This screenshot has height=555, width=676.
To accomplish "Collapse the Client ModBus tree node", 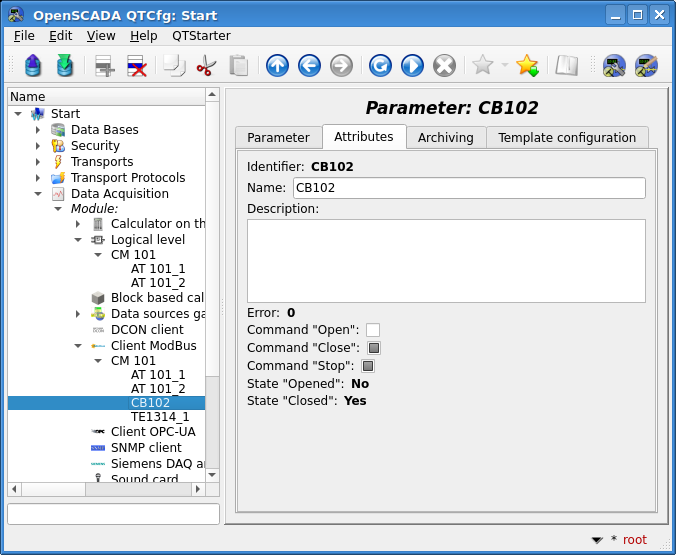I will click(78, 346).
